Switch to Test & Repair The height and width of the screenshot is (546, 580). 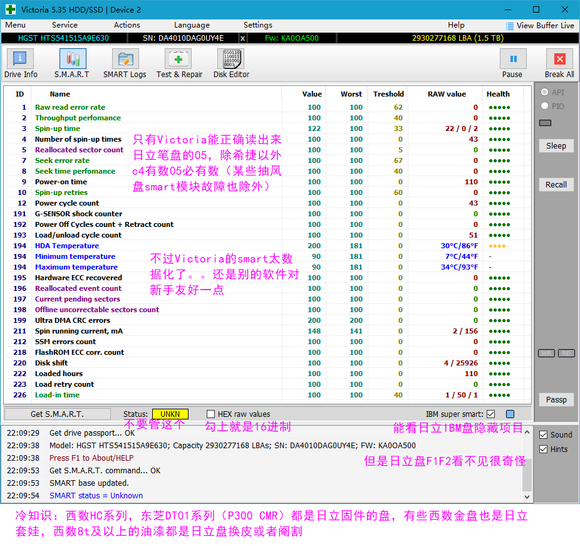[179, 63]
